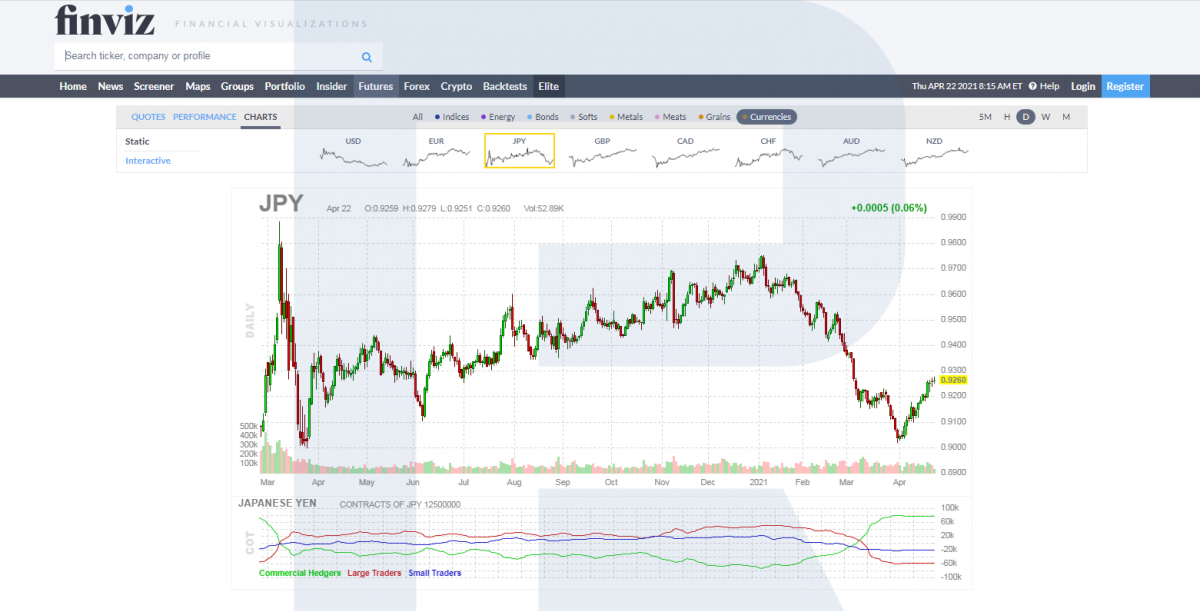
Task: Click the finviz logo
Action: point(103,20)
